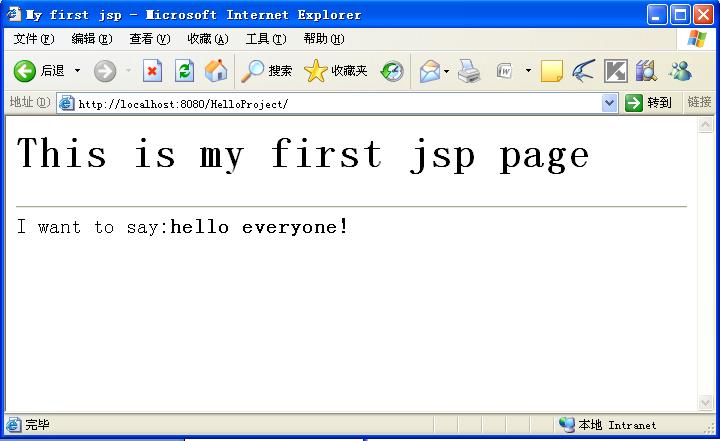Open the Favorites (收藏夹) star button
This screenshot has width=720, height=441.
336,71
